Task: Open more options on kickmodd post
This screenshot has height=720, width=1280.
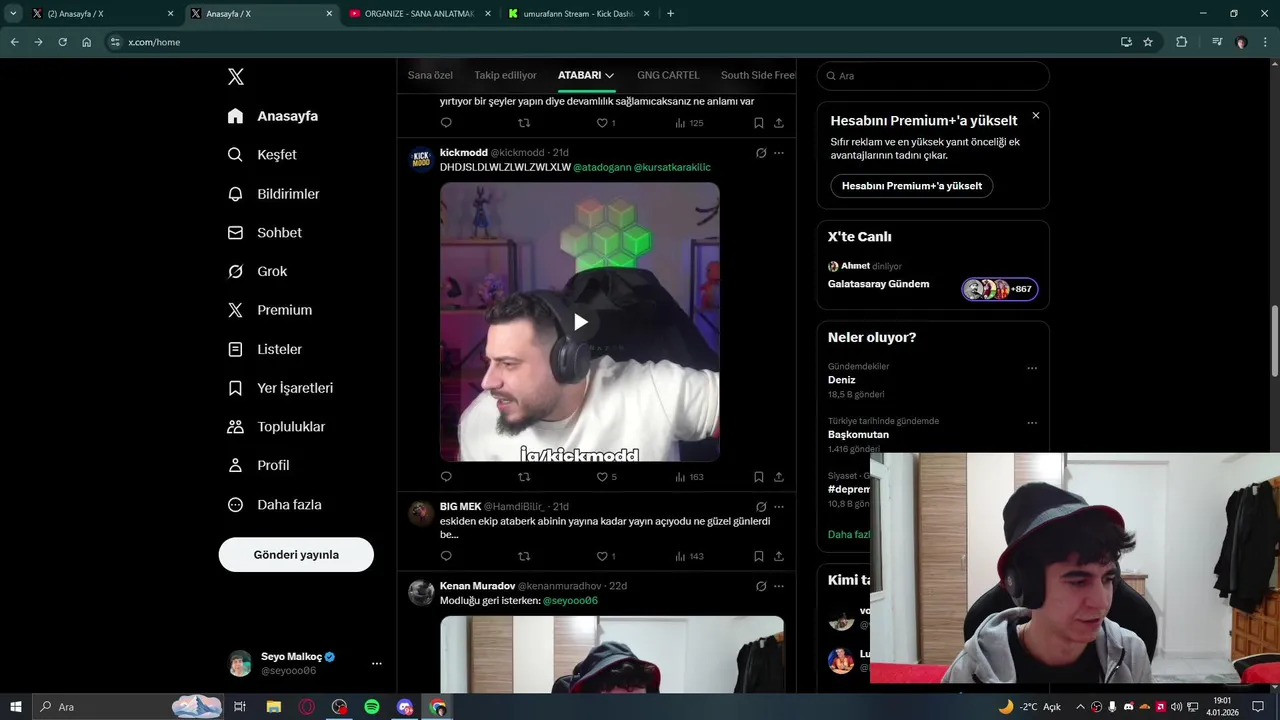Action: 779,153
